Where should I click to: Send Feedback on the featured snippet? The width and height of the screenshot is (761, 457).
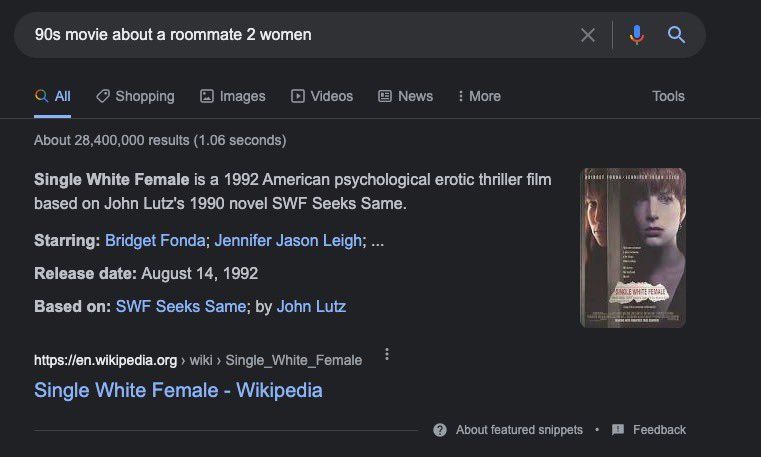click(x=649, y=430)
